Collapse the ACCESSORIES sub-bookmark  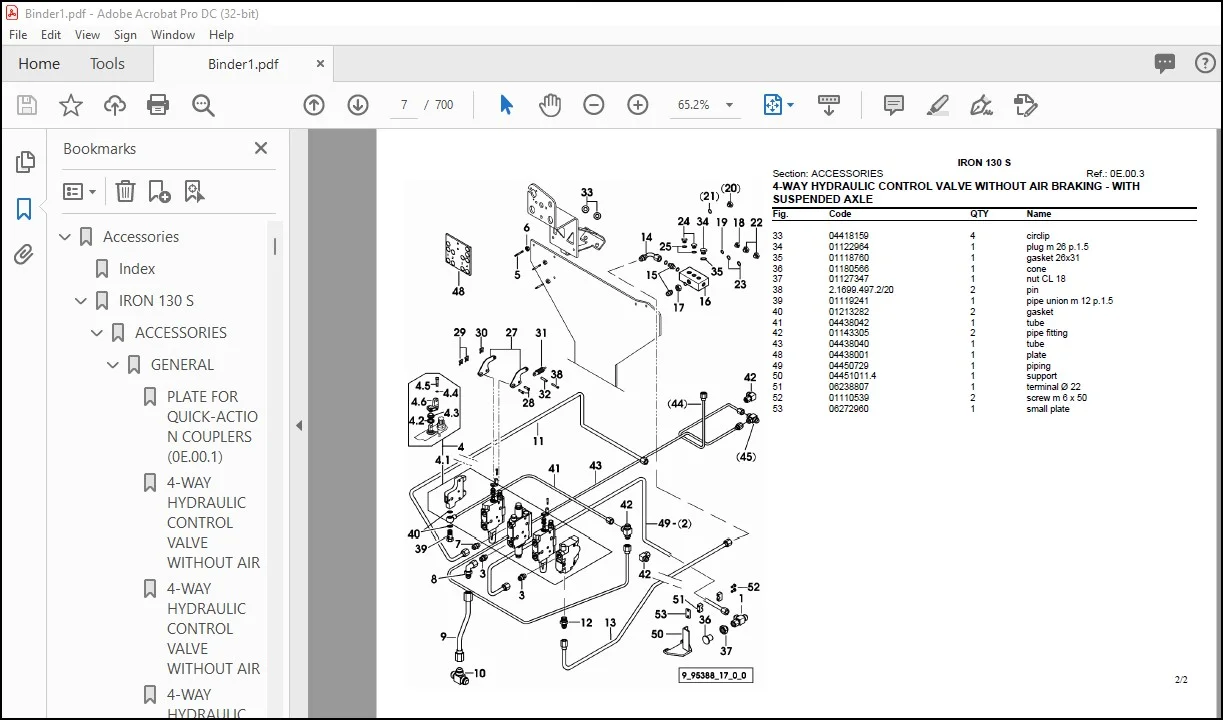tap(97, 333)
